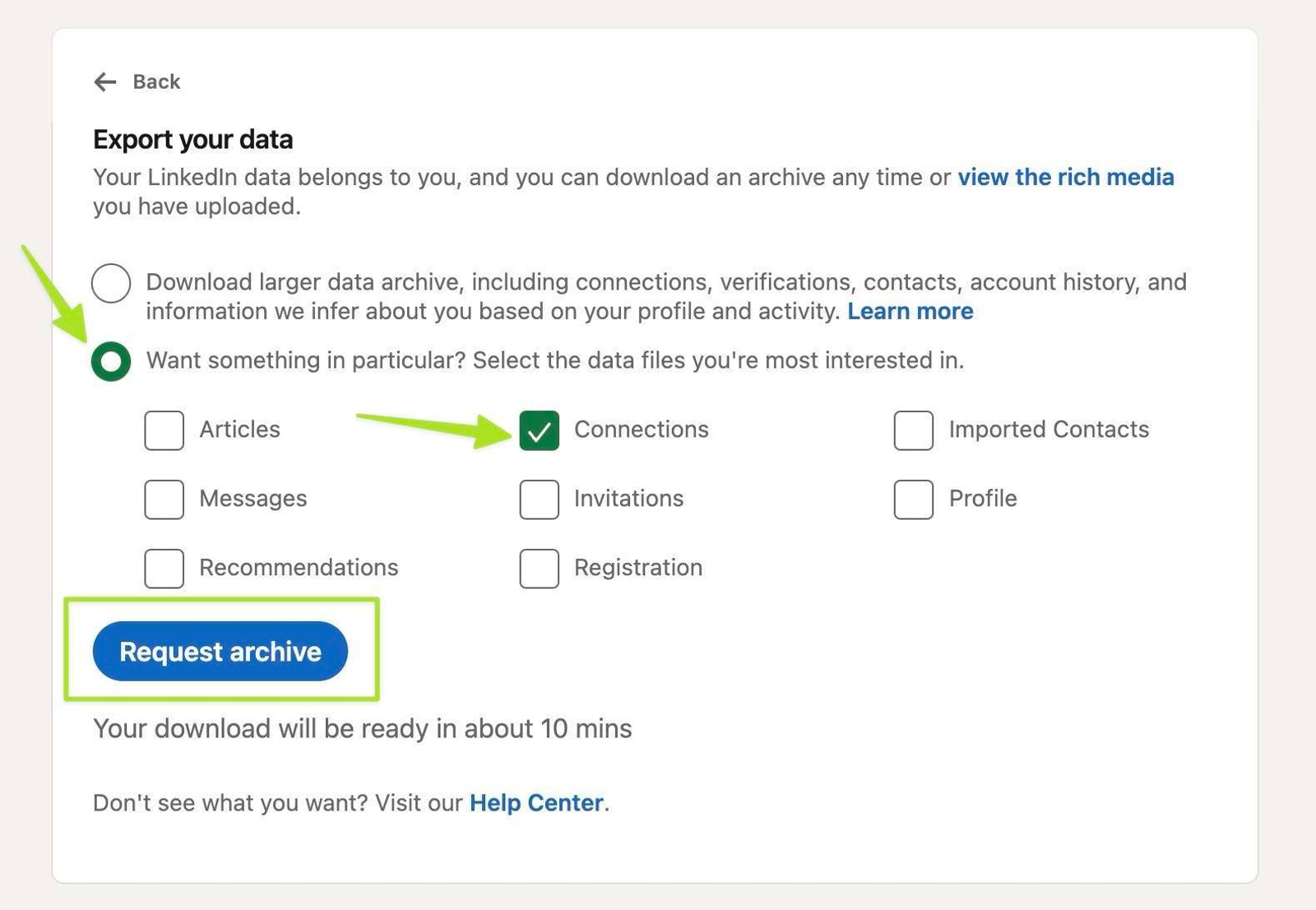Open the Learn more link
The width and height of the screenshot is (1316, 910).
click(911, 311)
